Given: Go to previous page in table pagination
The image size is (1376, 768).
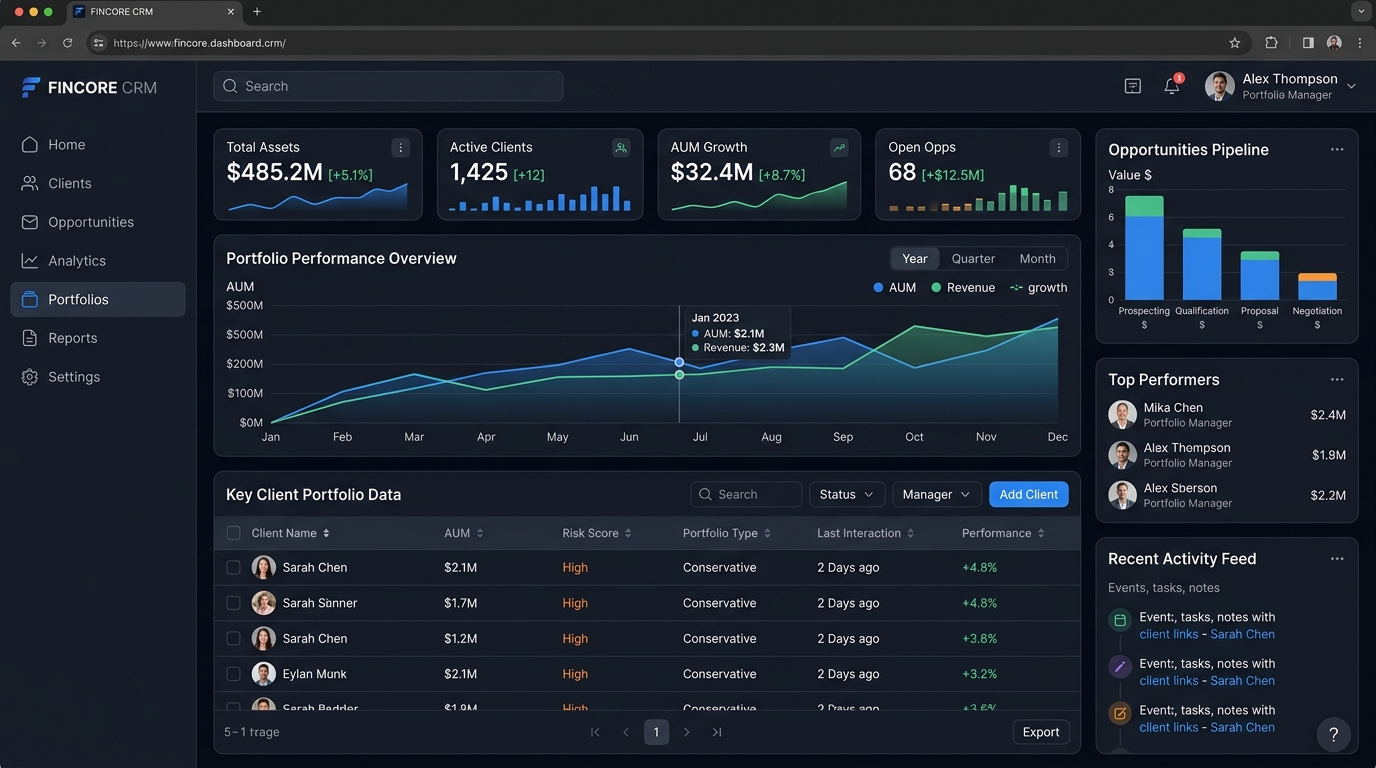Looking at the screenshot, I should click(626, 732).
